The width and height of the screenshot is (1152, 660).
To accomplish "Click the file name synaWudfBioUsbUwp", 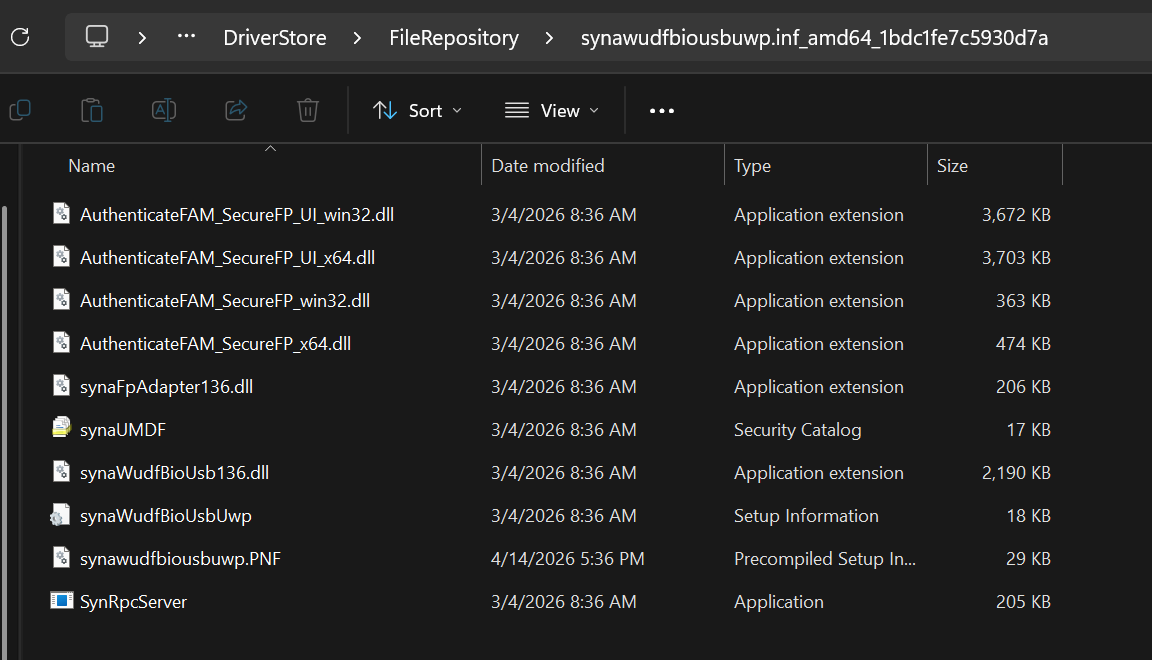I will click(x=165, y=516).
